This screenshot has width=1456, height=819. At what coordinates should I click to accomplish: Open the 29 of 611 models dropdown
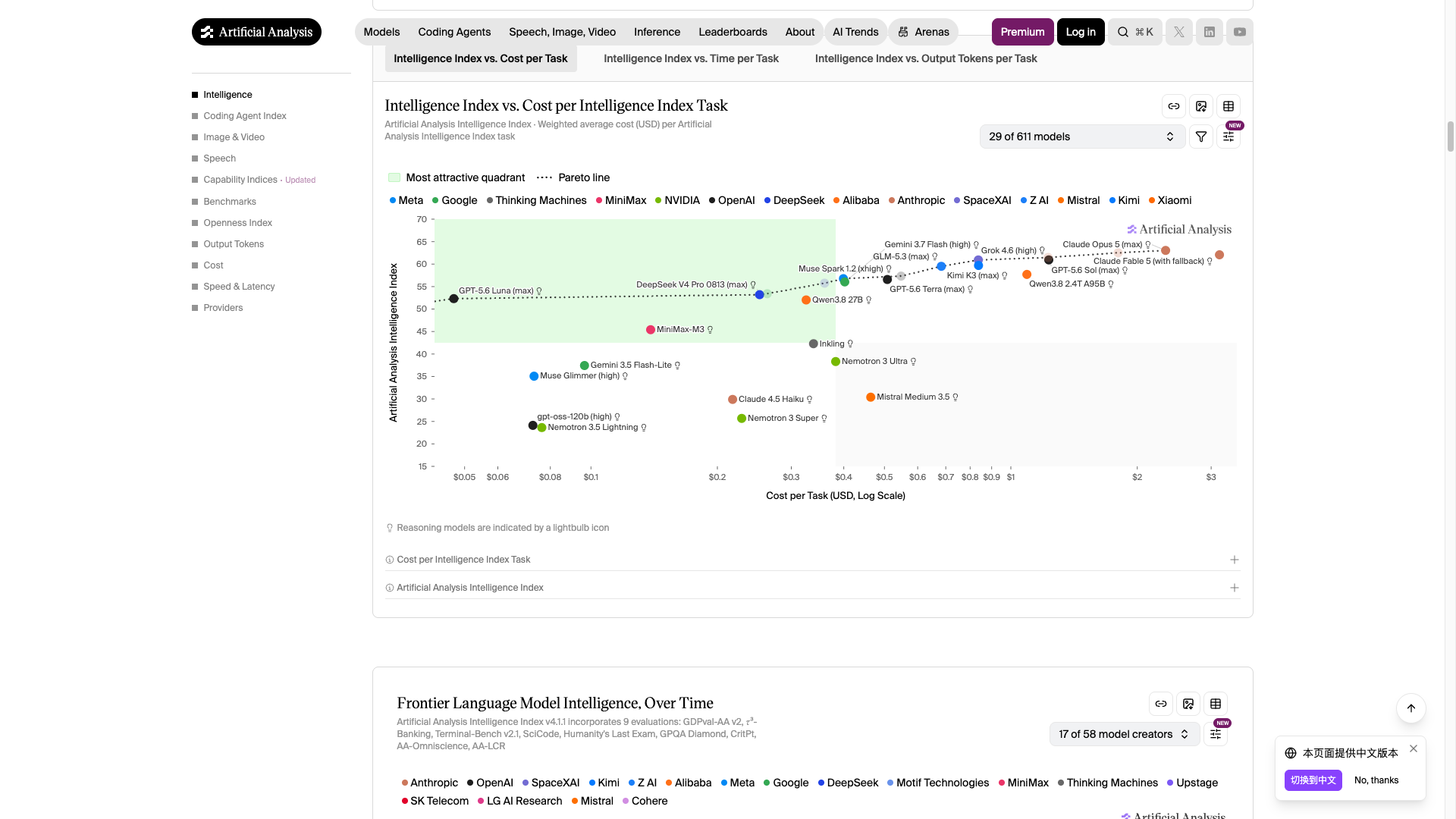pos(1082,136)
